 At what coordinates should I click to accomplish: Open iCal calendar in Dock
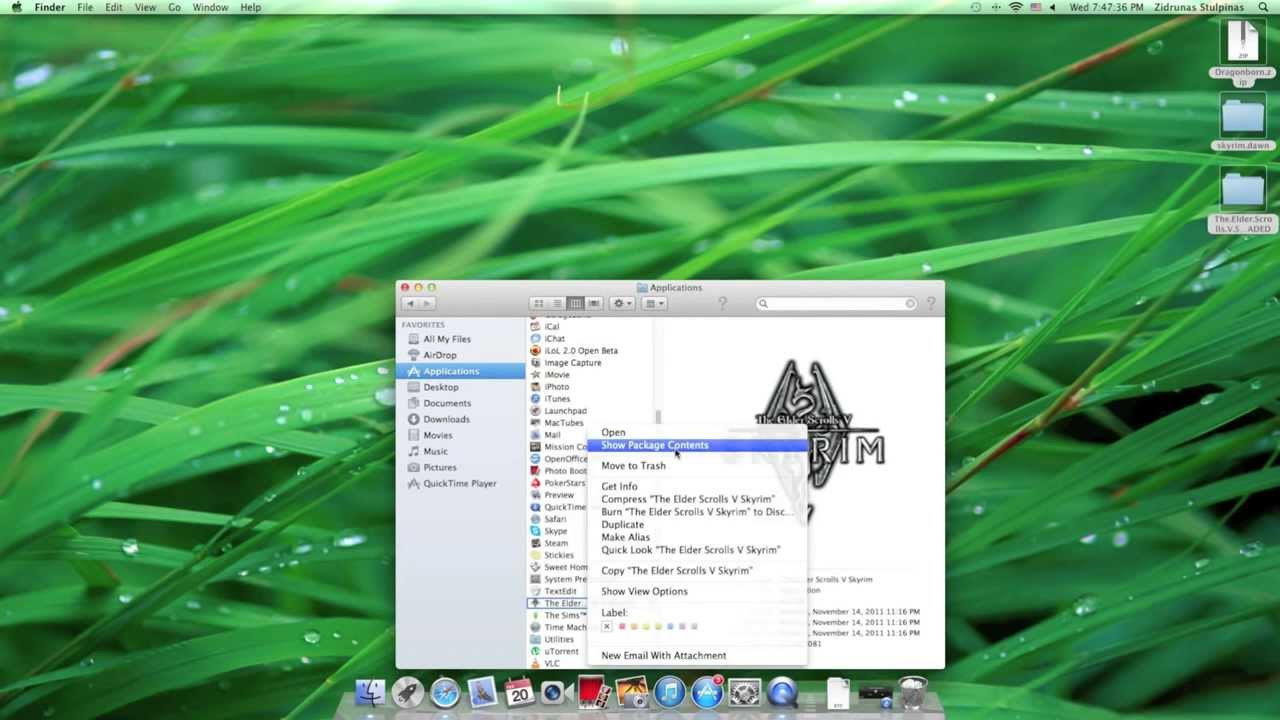(x=519, y=692)
